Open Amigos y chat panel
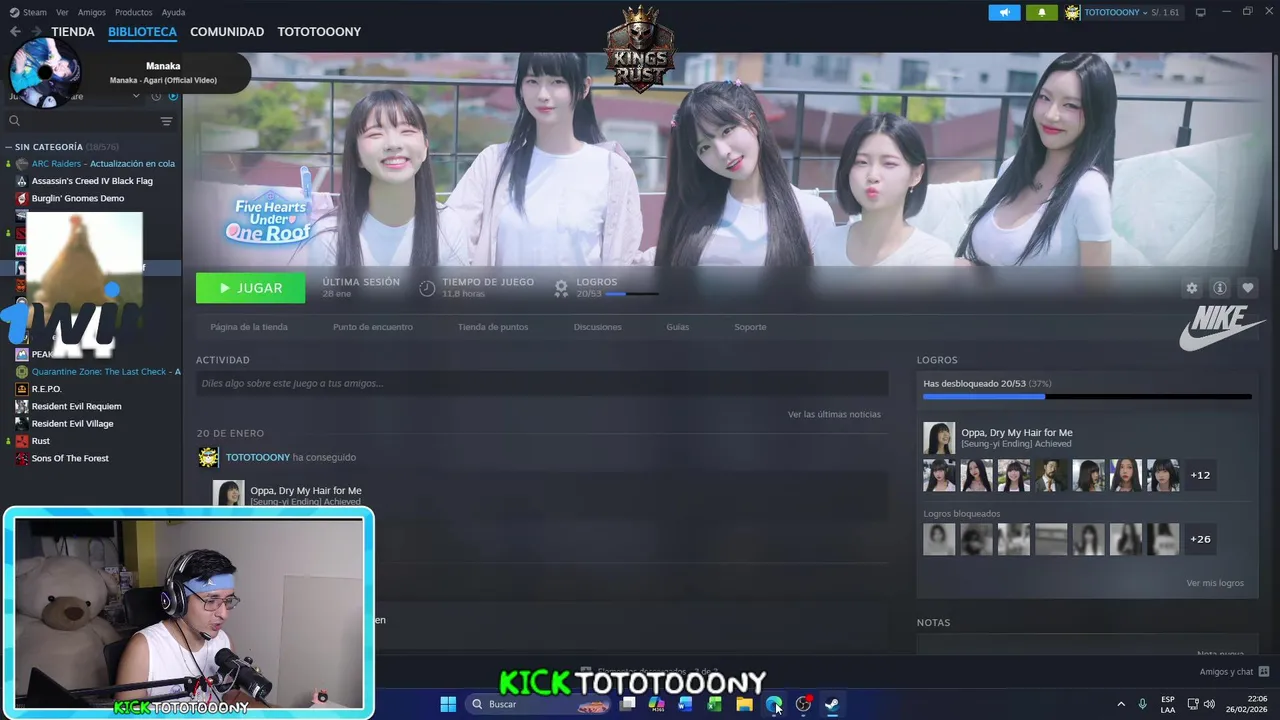The image size is (1280, 720). (1234, 672)
